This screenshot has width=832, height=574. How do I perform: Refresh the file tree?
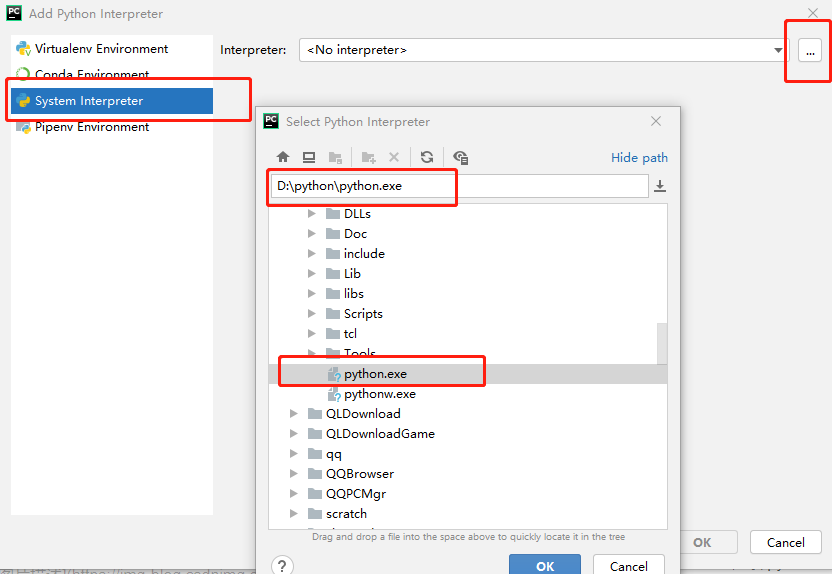(x=427, y=157)
